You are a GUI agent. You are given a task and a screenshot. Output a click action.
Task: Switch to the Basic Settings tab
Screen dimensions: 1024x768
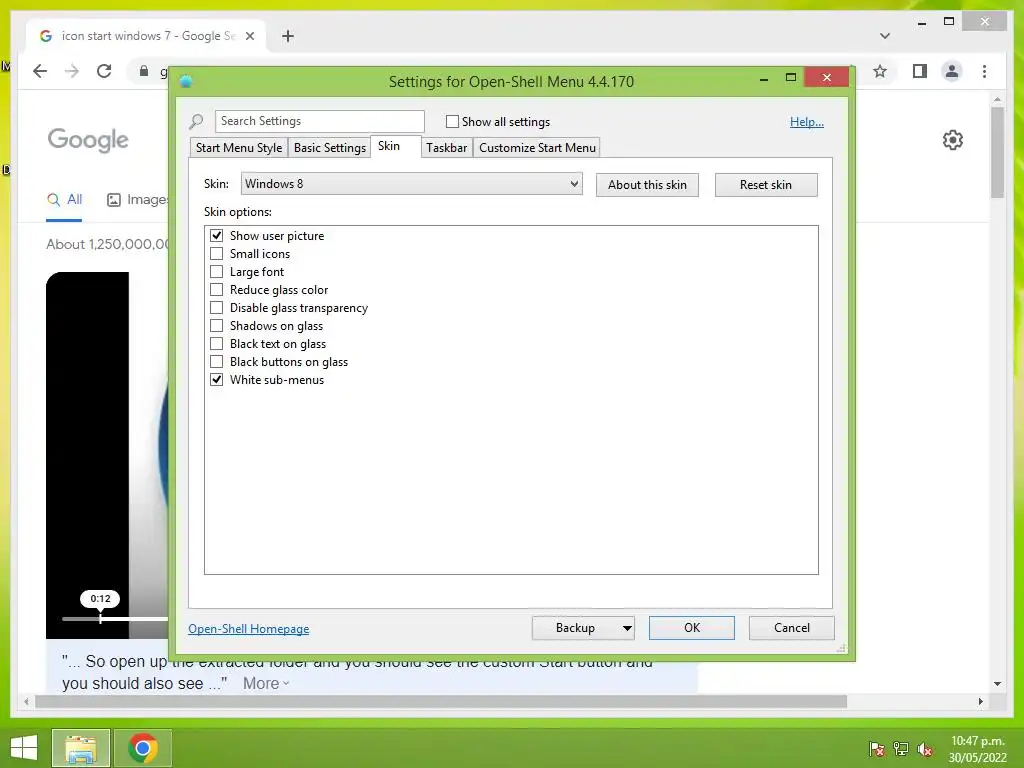coord(330,148)
